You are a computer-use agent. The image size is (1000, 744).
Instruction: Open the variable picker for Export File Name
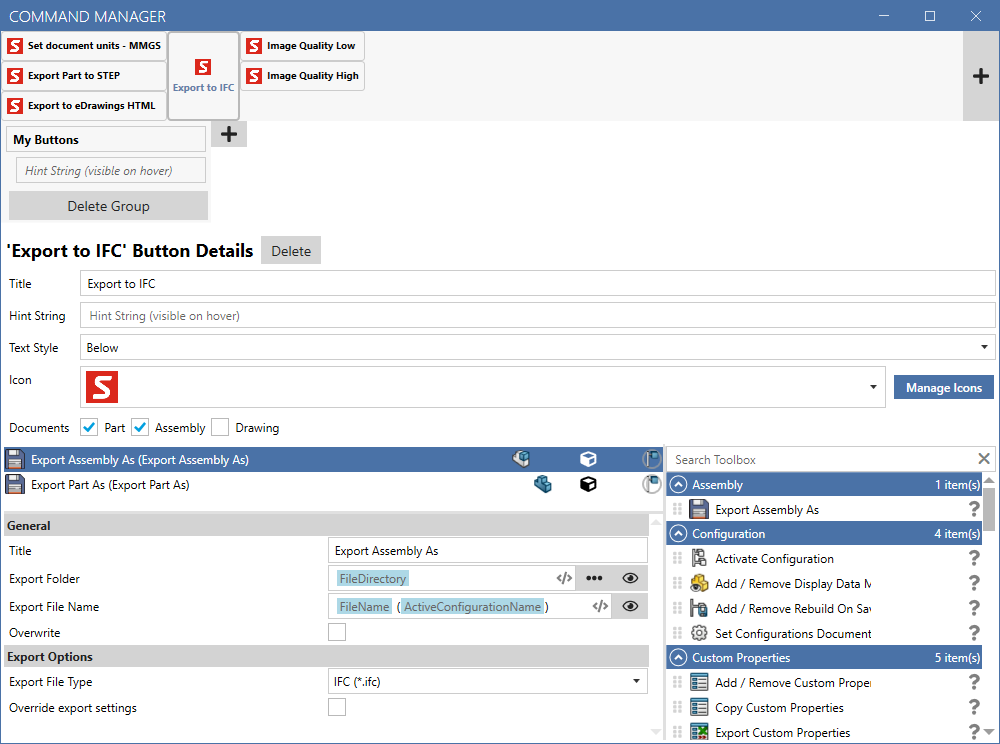pos(600,606)
